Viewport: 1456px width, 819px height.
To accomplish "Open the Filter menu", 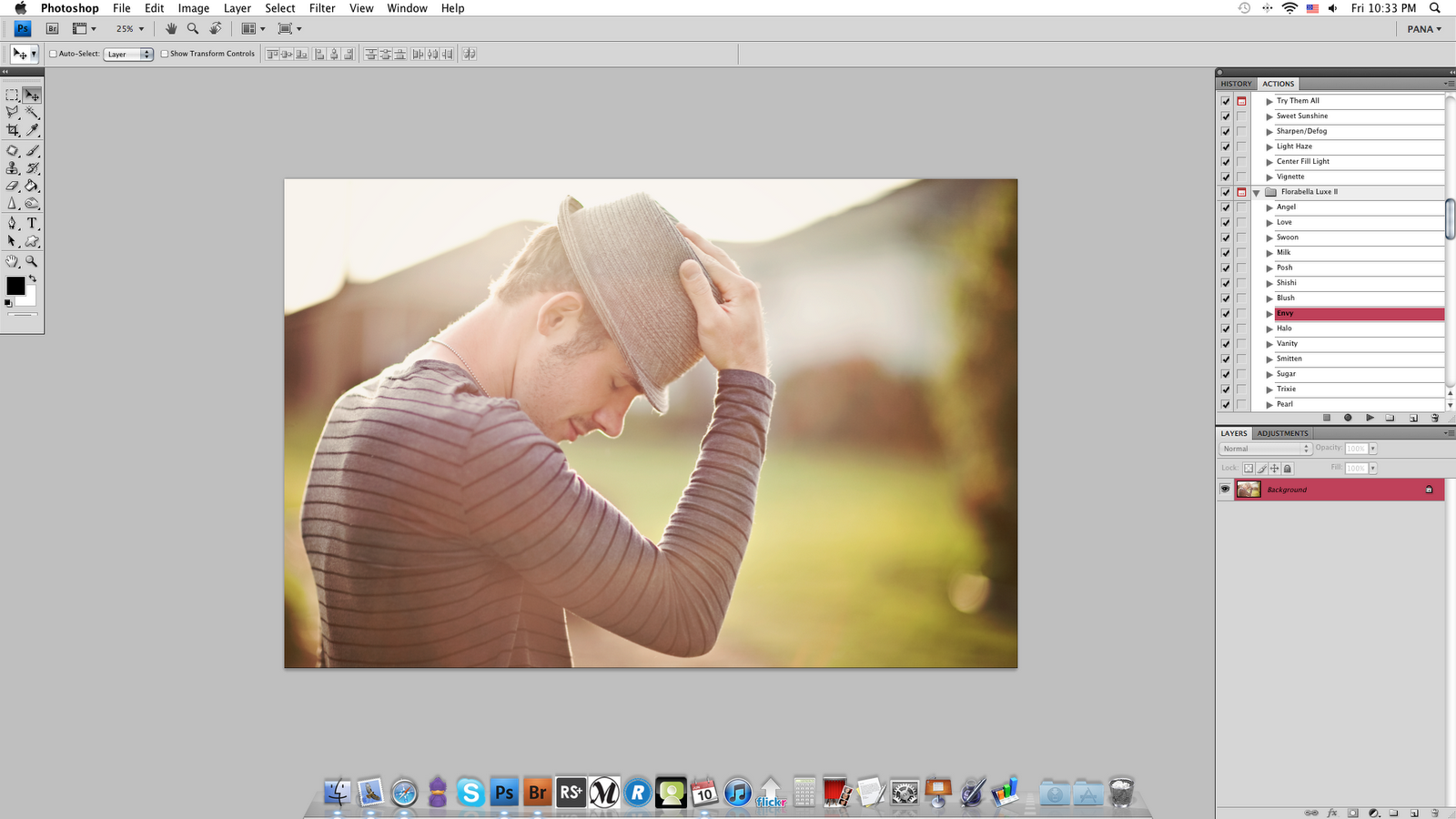I will pos(322,8).
